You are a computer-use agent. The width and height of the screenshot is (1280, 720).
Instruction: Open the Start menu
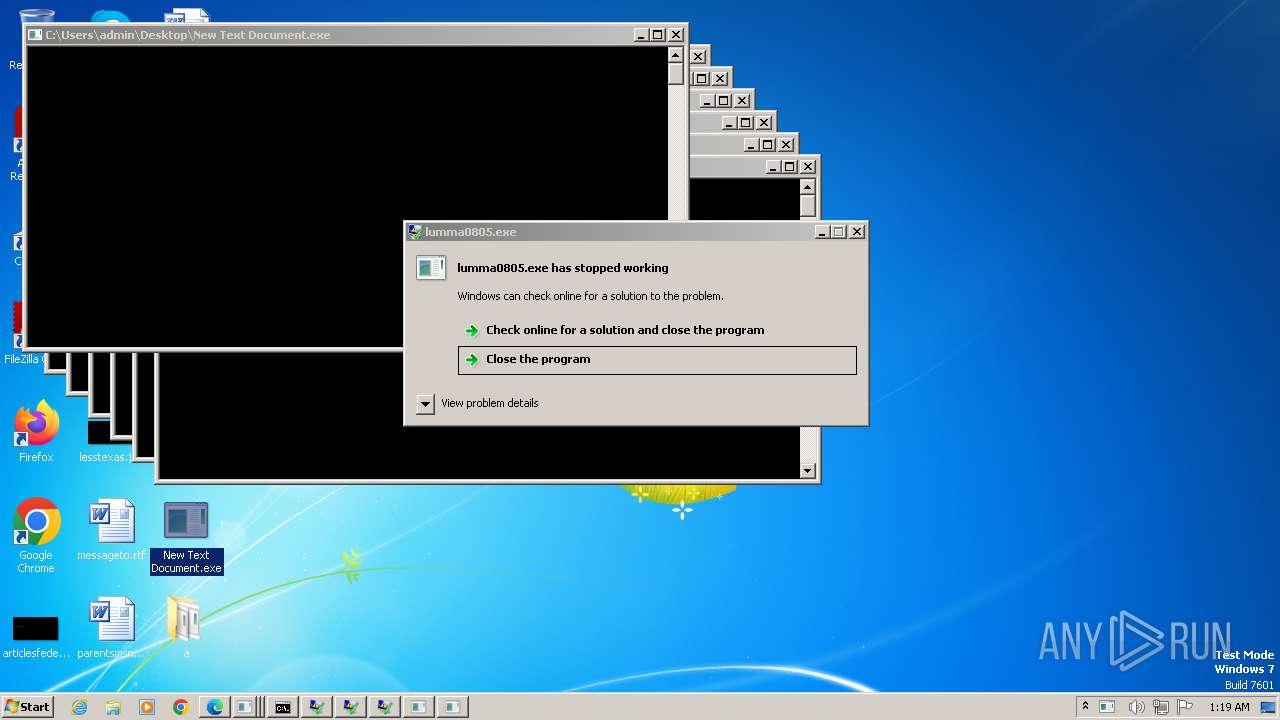(x=28, y=707)
